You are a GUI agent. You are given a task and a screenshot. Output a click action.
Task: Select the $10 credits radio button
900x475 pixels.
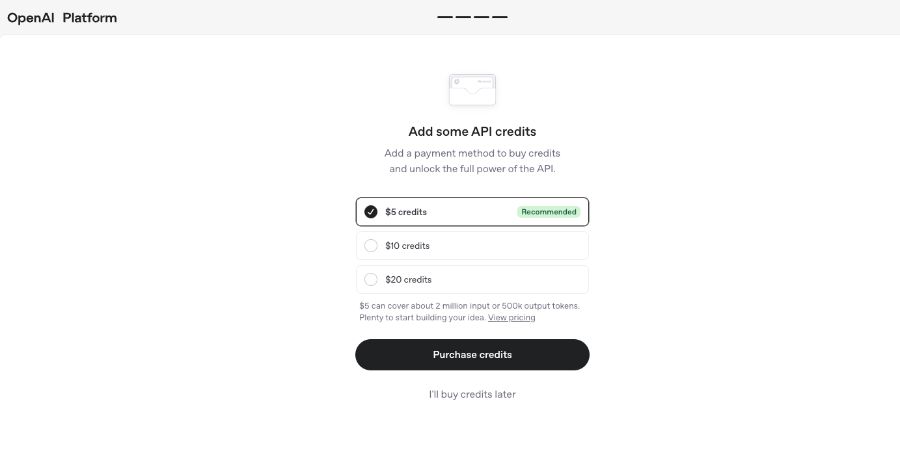tap(371, 246)
